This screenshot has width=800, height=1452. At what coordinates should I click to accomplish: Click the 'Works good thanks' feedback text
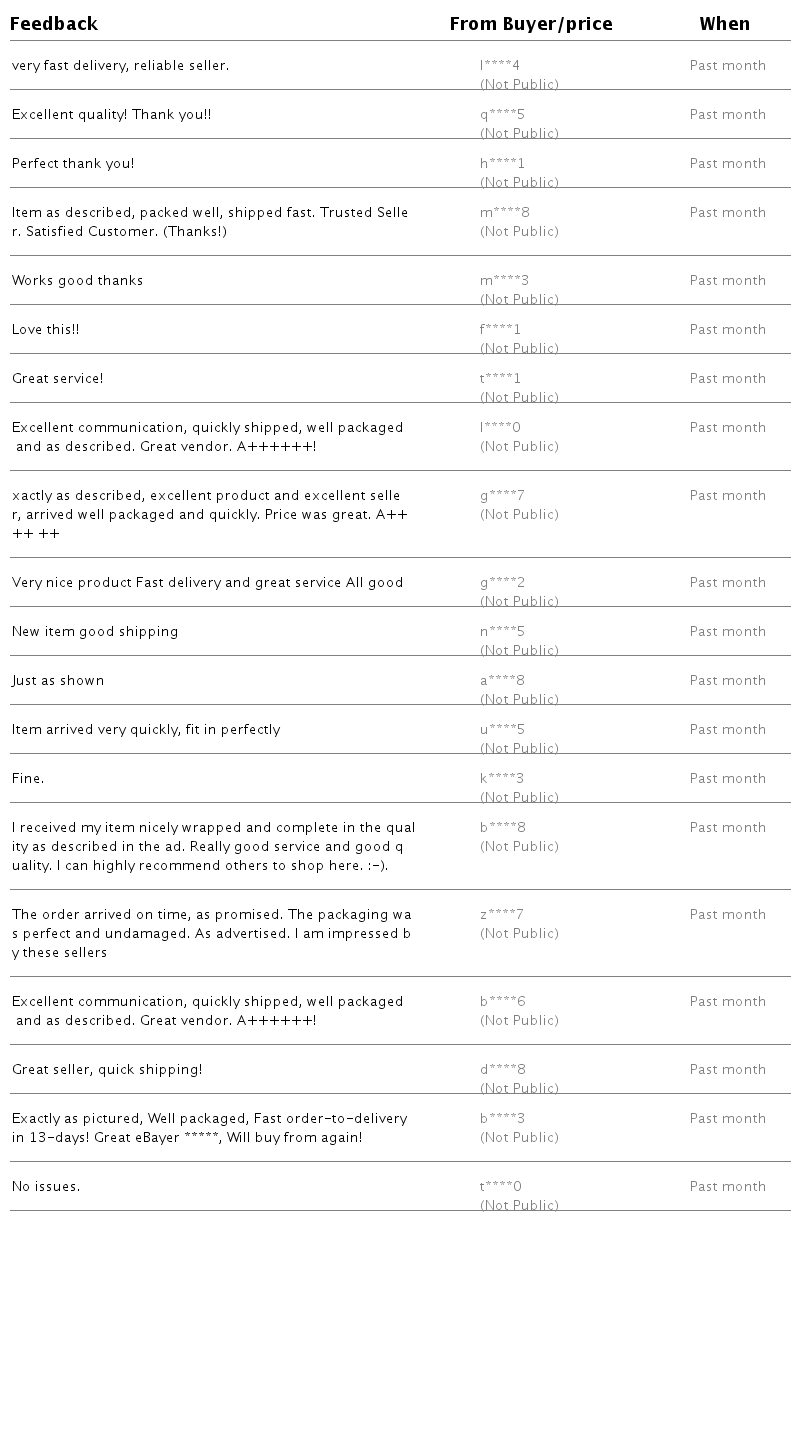tap(77, 281)
